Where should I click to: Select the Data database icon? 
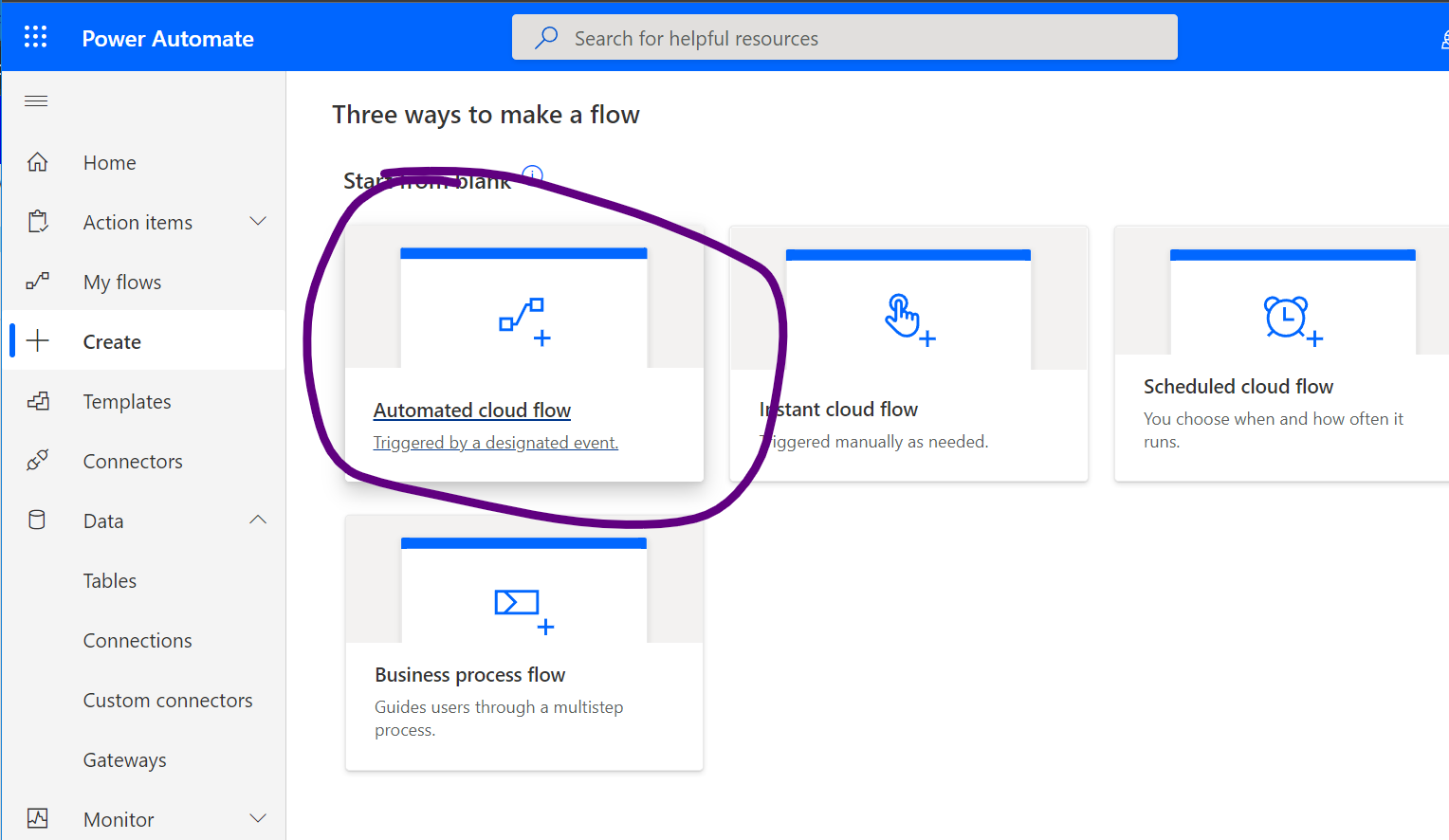click(36, 520)
